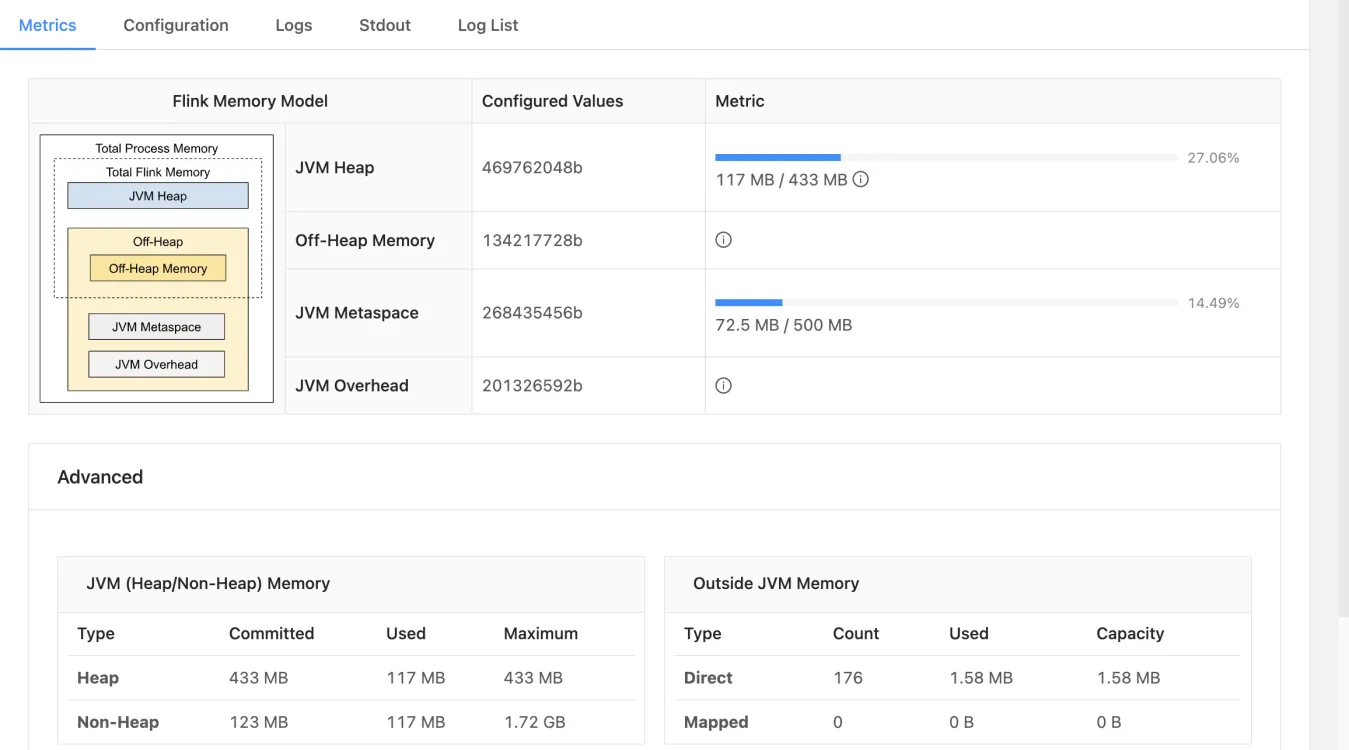Click the Flink Memory Model column header
Image resolution: width=1349 pixels, height=750 pixels.
(x=250, y=101)
